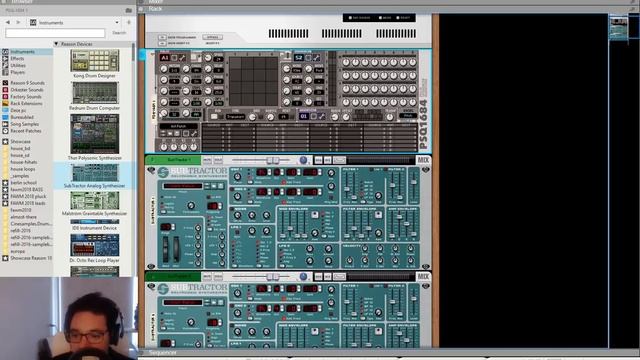Screen dimensions: 640x360
Task: Click wrench icon below Init Patch display
Action: coord(194,133)
